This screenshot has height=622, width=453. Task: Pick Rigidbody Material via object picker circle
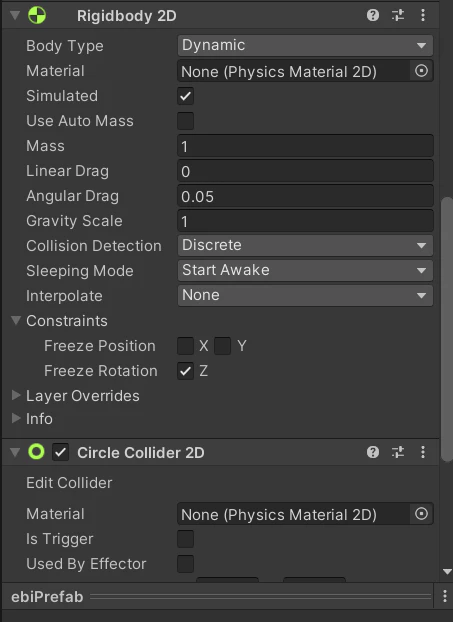tap(421, 71)
